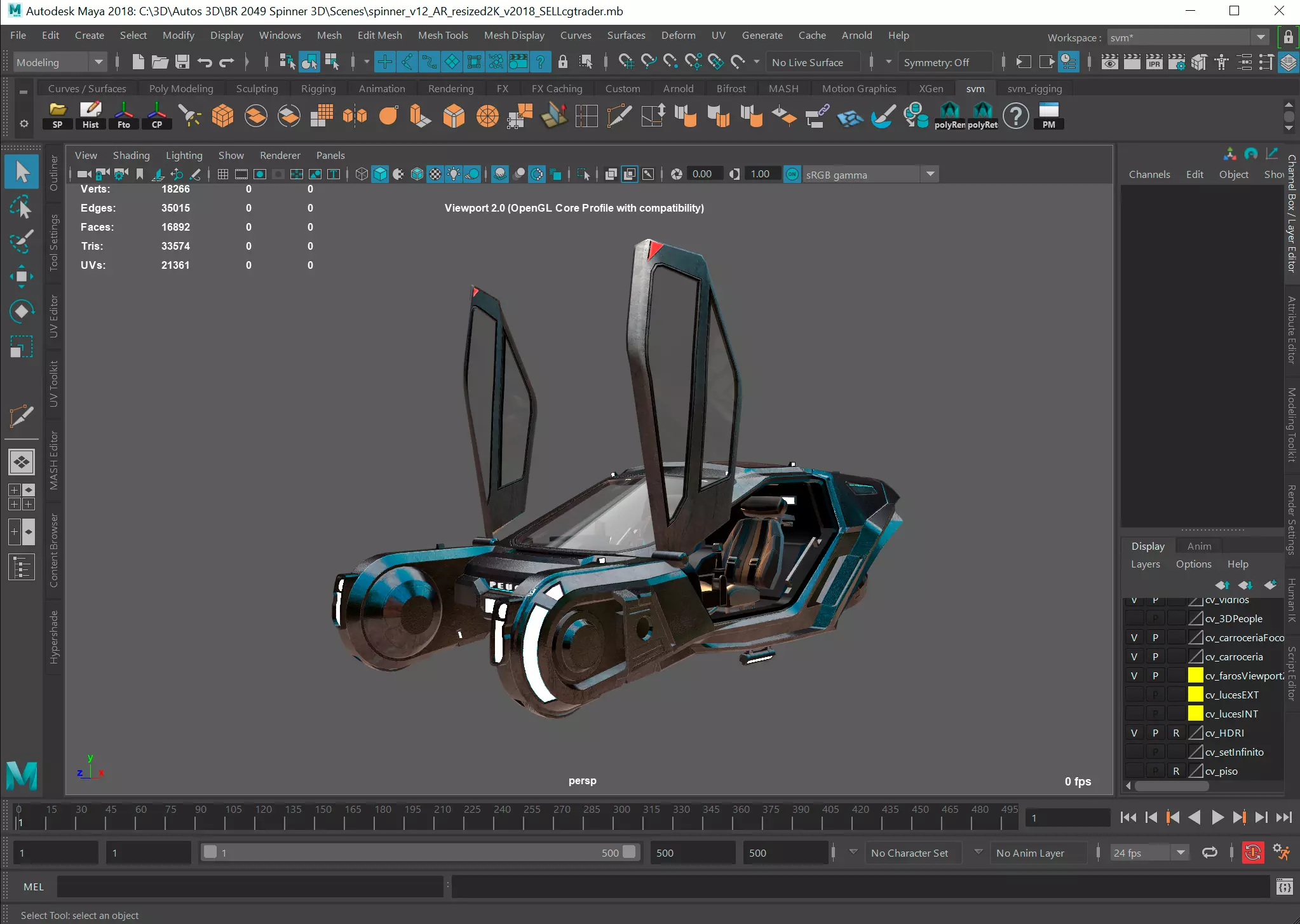Image resolution: width=1300 pixels, height=924 pixels.
Task: Open the Outliner side tab
Action: [x=53, y=173]
